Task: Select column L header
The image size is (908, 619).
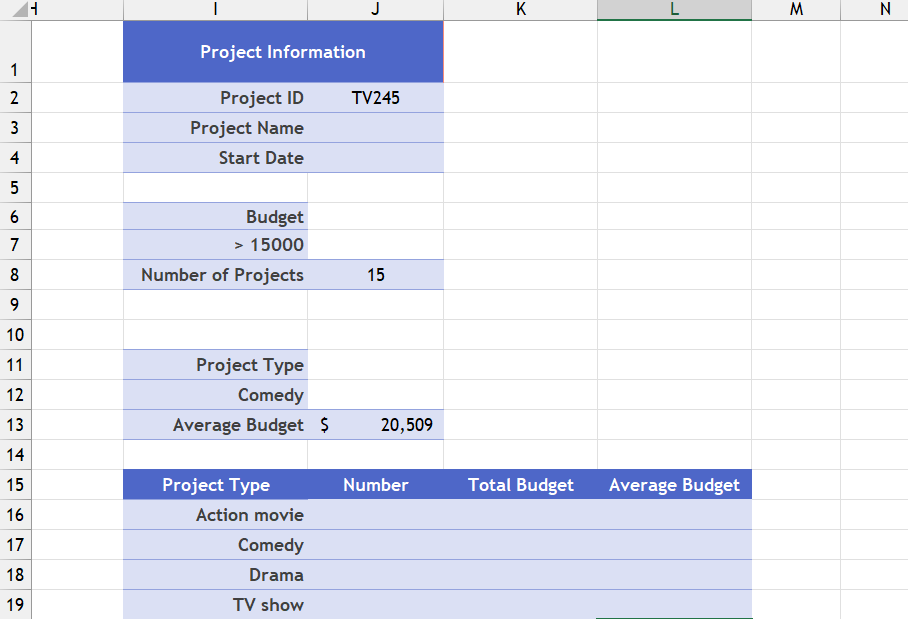Action: pyautogui.click(x=674, y=10)
